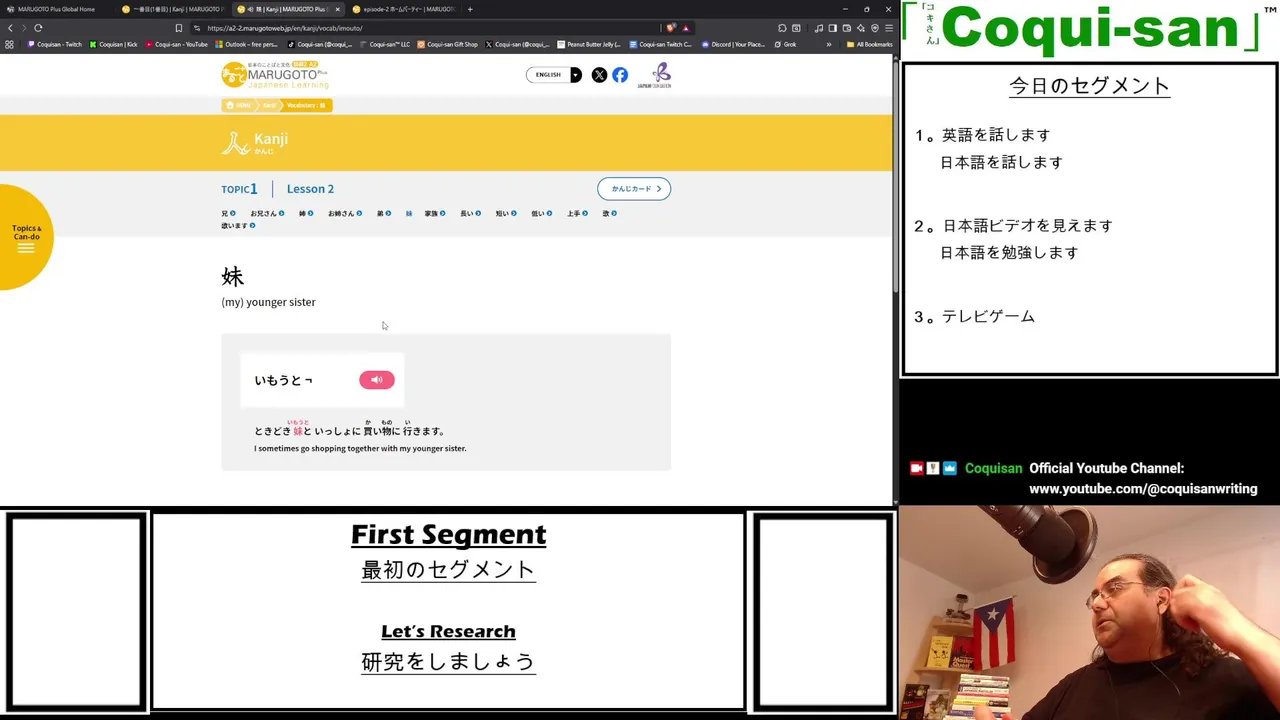
Task: Switch to the 一番目 Kanji MARUGOTO tab
Action: 172,9
